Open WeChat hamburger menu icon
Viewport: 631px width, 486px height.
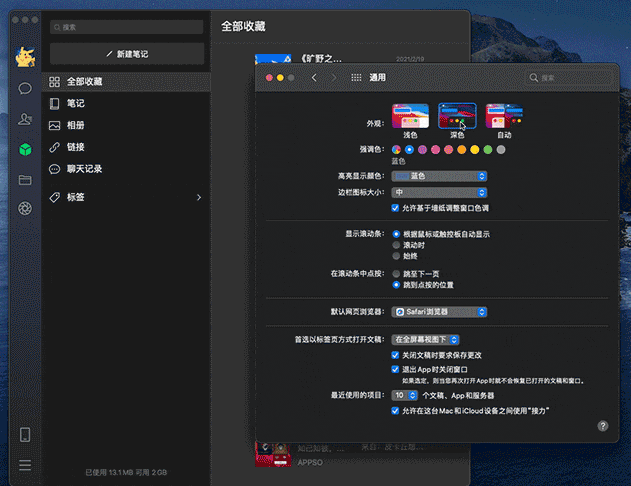pyautogui.click(x=25, y=465)
